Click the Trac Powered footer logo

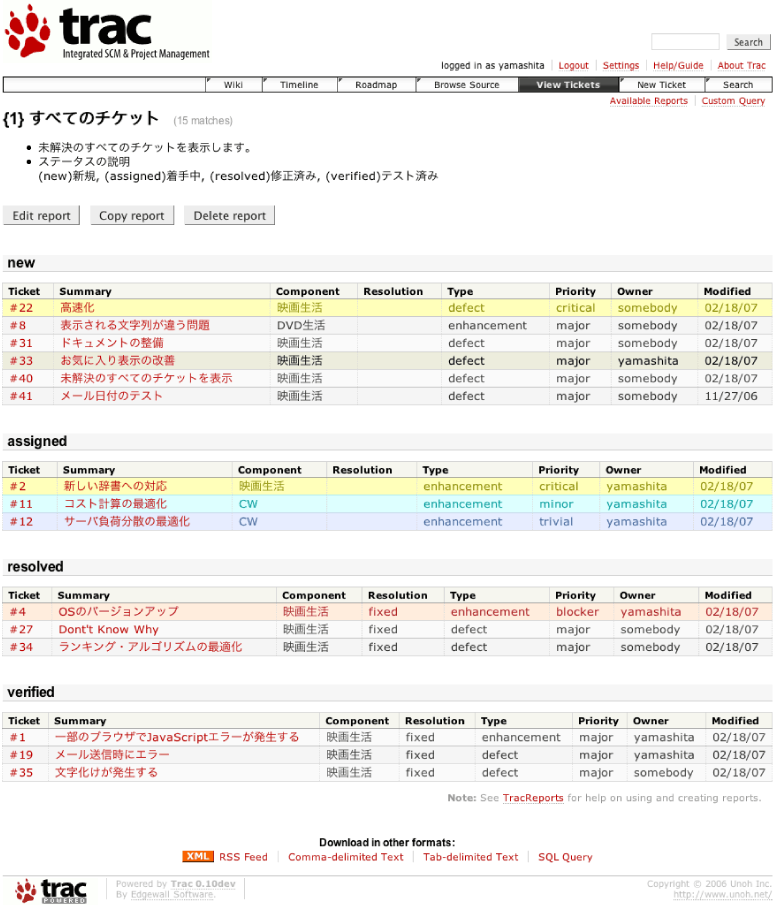pyautogui.click(x=51, y=891)
